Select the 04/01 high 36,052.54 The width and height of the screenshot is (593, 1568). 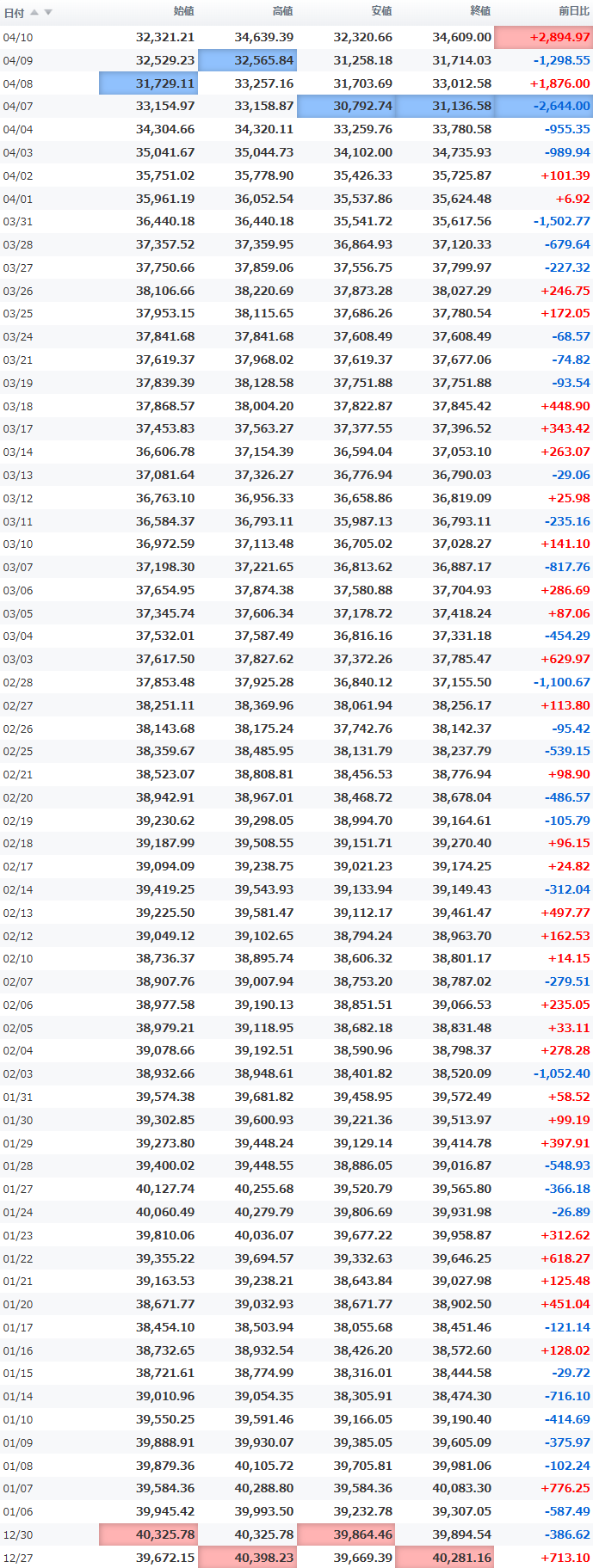tap(264, 199)
